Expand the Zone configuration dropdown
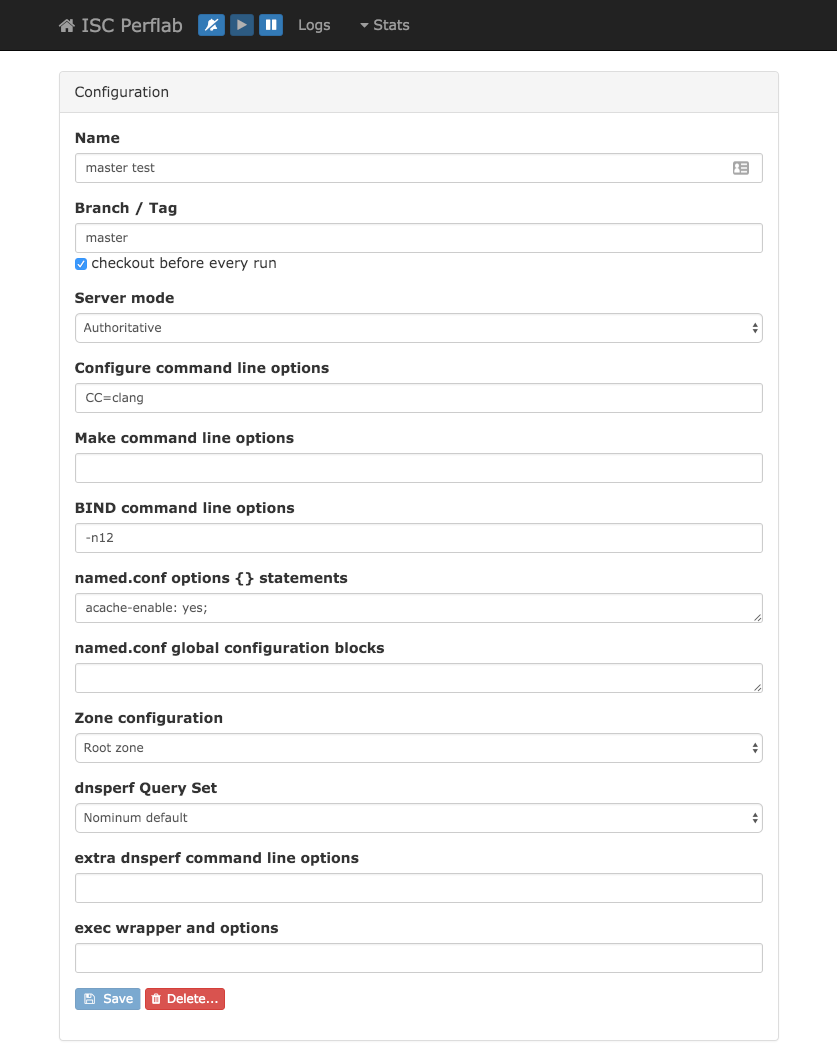Viewport: 837px width, 1061px height. point(418,748)
